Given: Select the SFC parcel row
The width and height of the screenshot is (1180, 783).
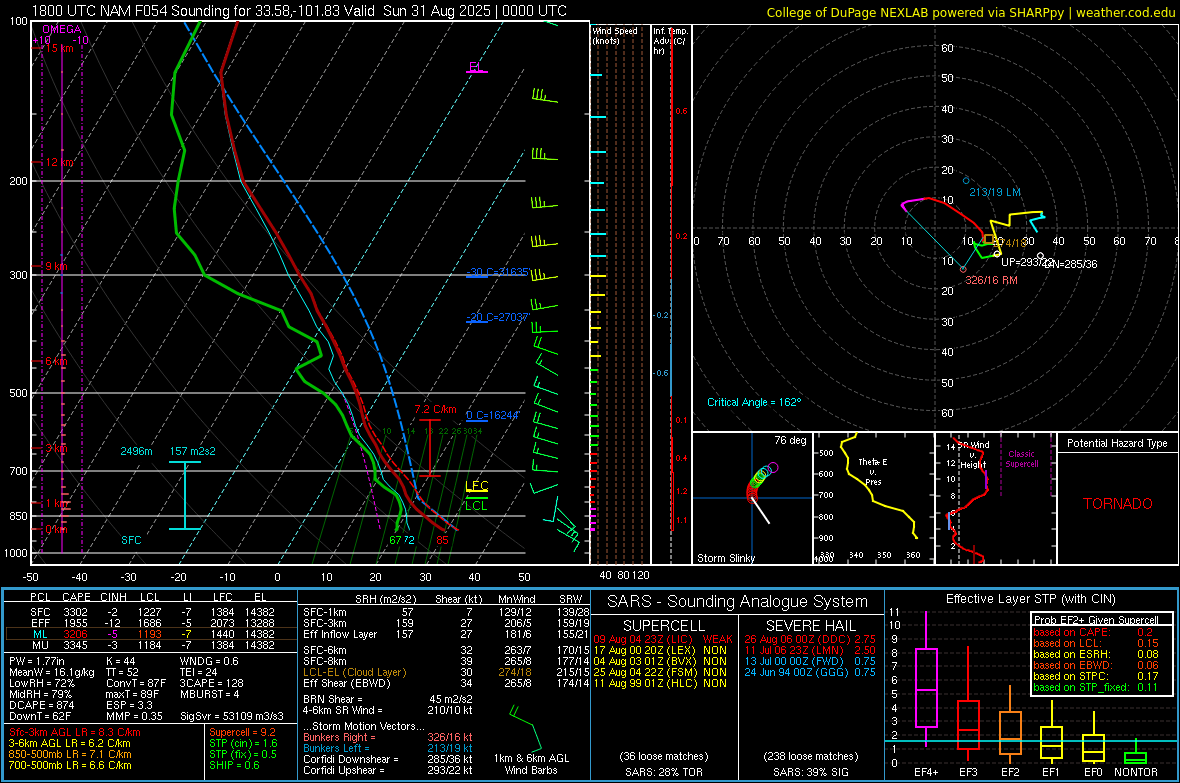Looking at the screenshot, I should click(x=151, y=612).
